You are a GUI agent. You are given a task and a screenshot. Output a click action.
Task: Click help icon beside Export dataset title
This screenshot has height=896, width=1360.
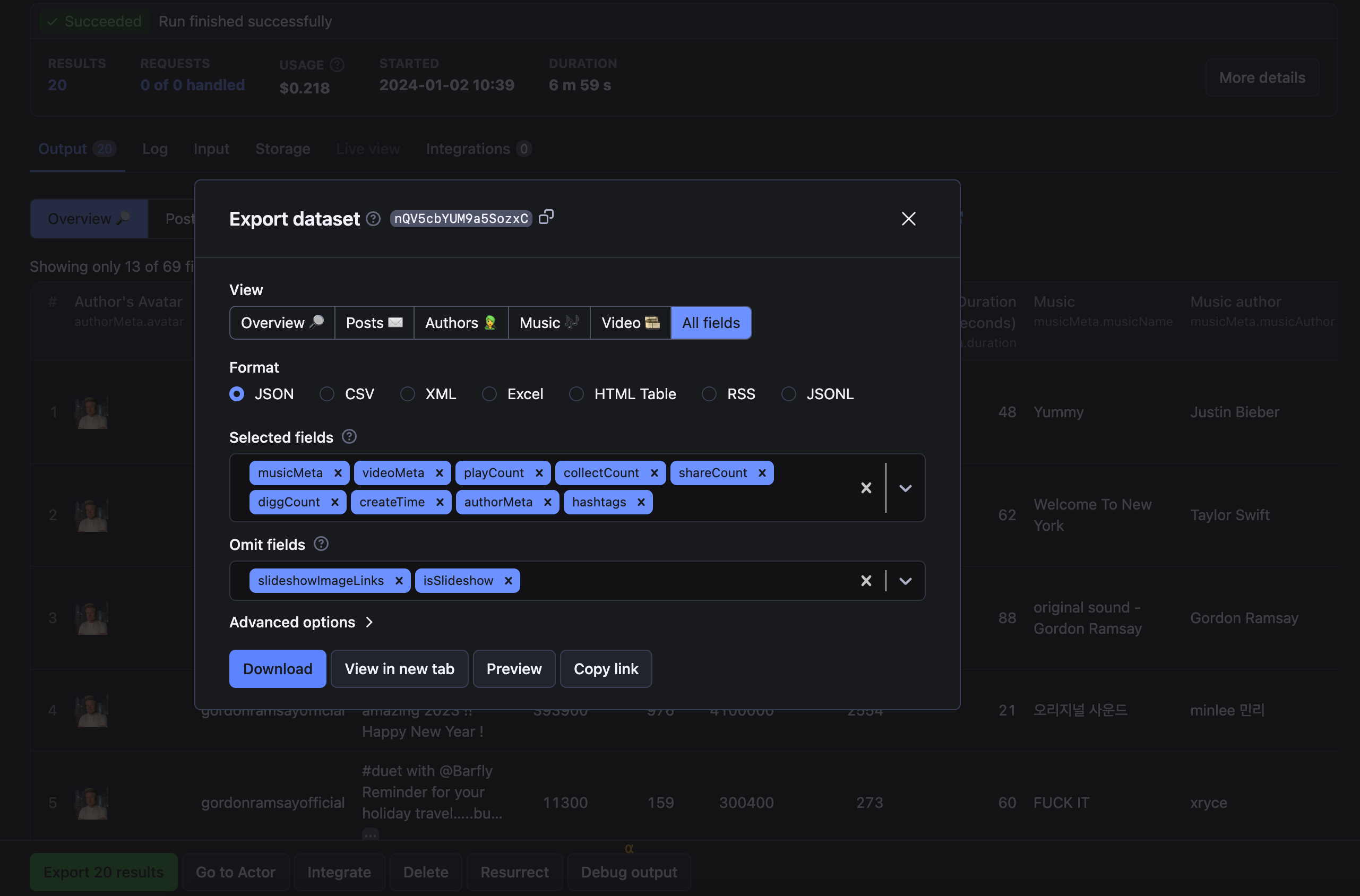click(373, 219)
